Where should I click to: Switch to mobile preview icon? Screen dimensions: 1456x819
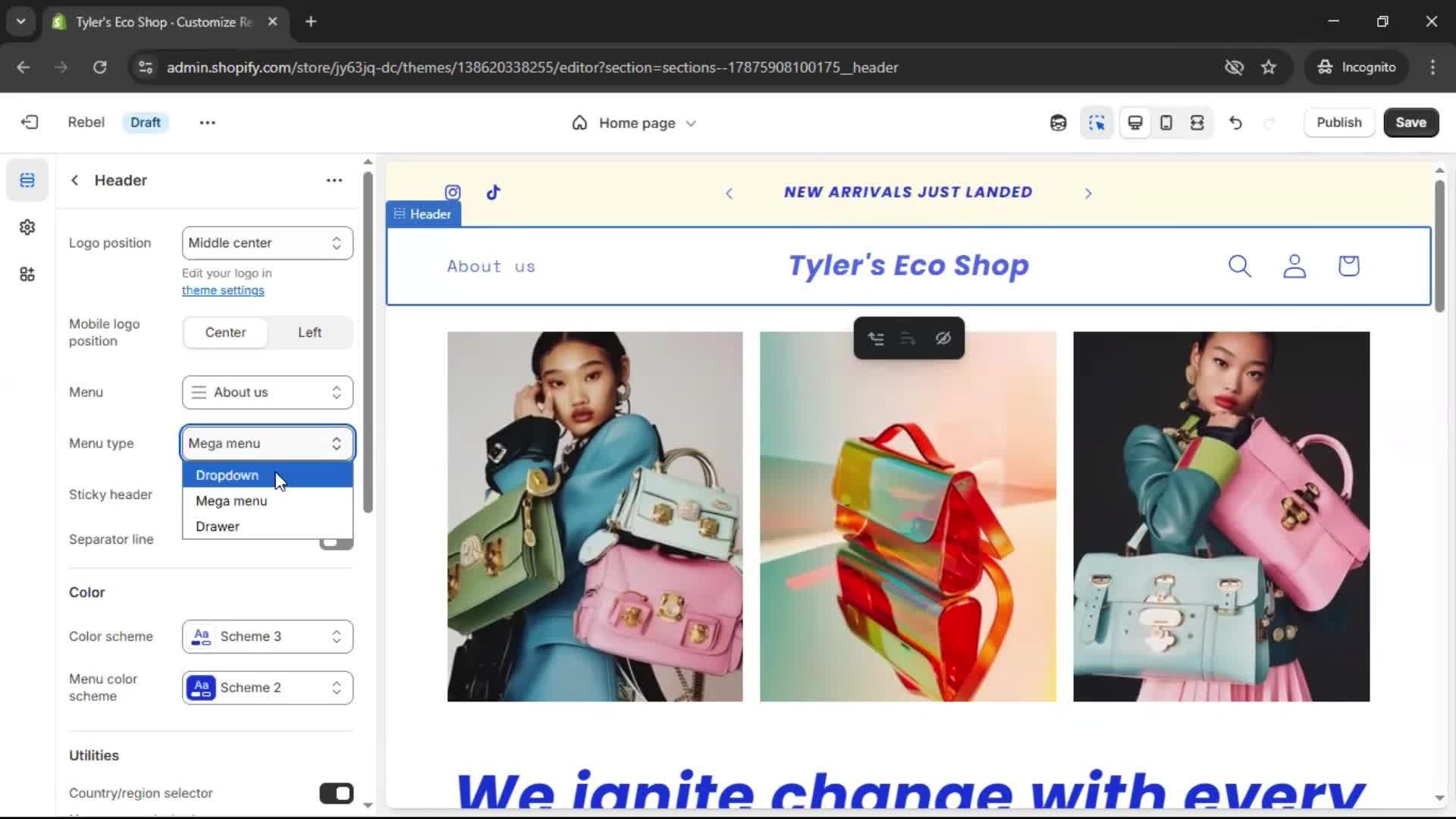1166,123
